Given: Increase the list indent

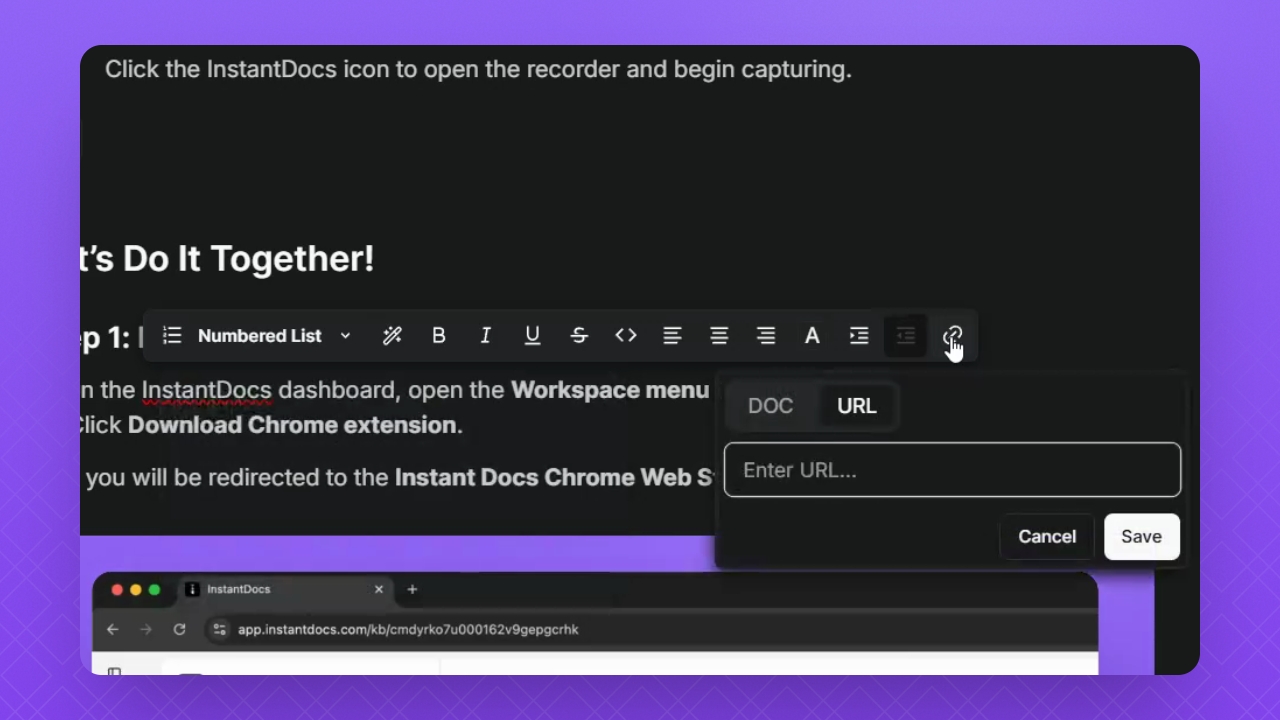Looking at the screenshot, I should coord(859,336).
